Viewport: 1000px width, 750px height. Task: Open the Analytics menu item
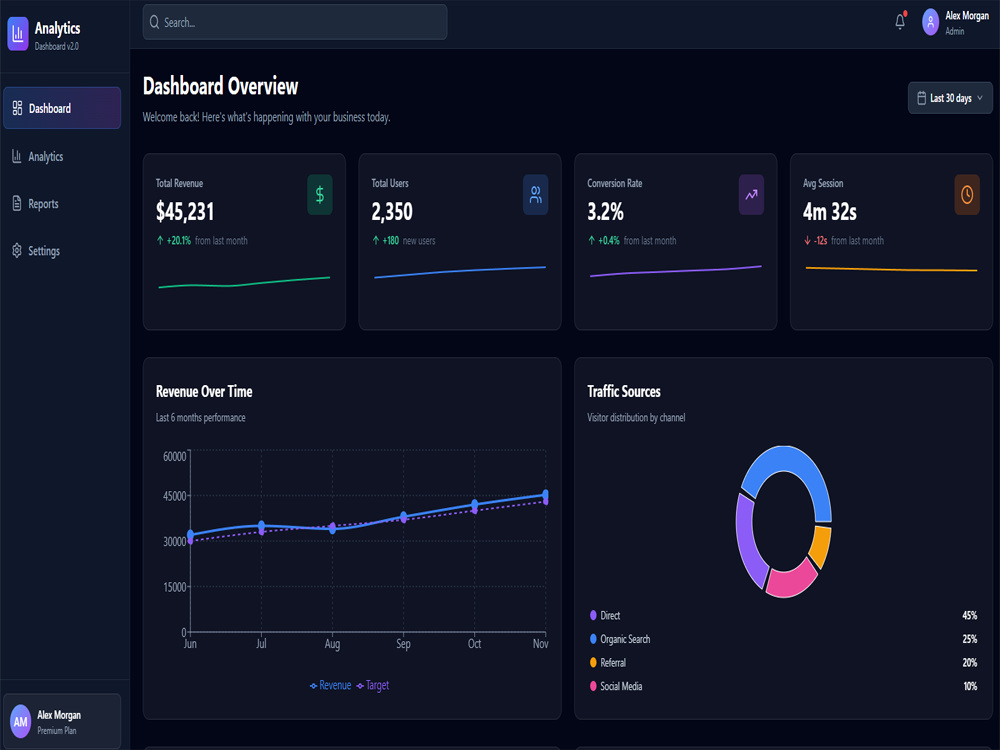coord(62,156)
